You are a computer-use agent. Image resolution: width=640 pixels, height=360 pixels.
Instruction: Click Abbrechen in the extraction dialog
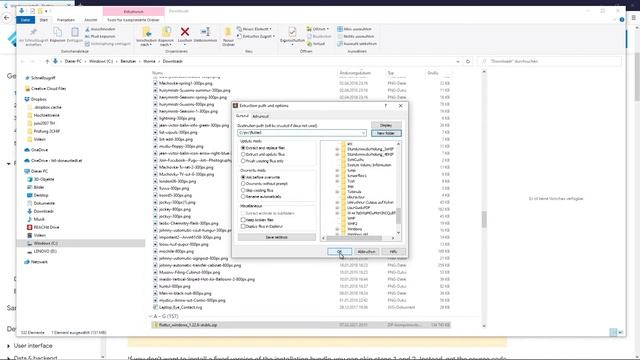coord(366,251)
